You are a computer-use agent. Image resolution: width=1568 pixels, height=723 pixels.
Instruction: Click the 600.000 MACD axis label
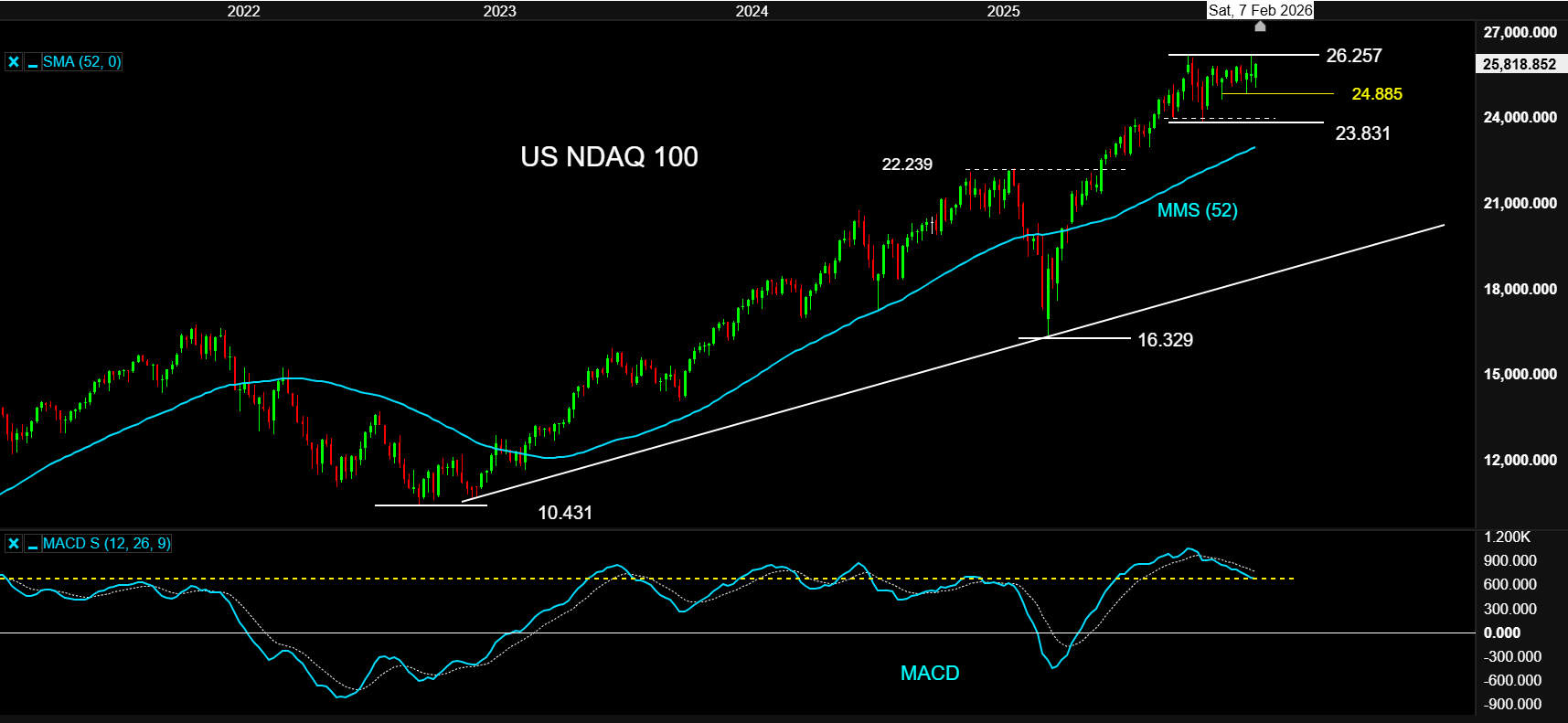pos(1509,584)
